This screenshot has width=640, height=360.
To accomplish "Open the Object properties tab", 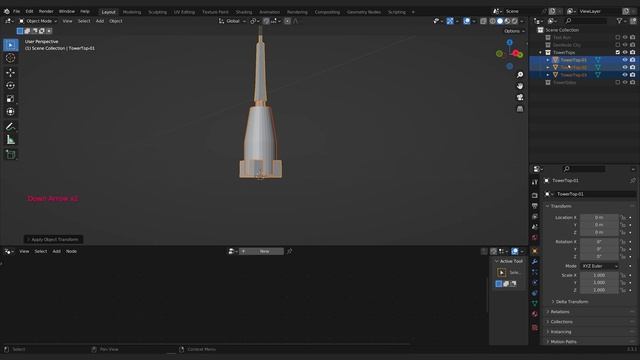I will point(535,251).
